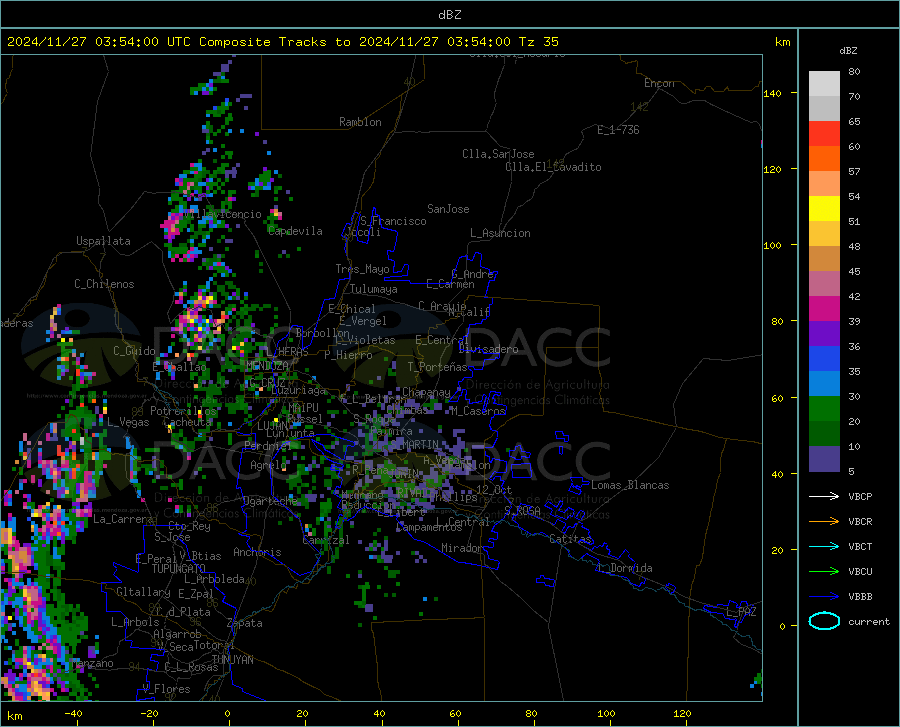Click the Manzano map label

pyautogui.click(x=92, y=663)
